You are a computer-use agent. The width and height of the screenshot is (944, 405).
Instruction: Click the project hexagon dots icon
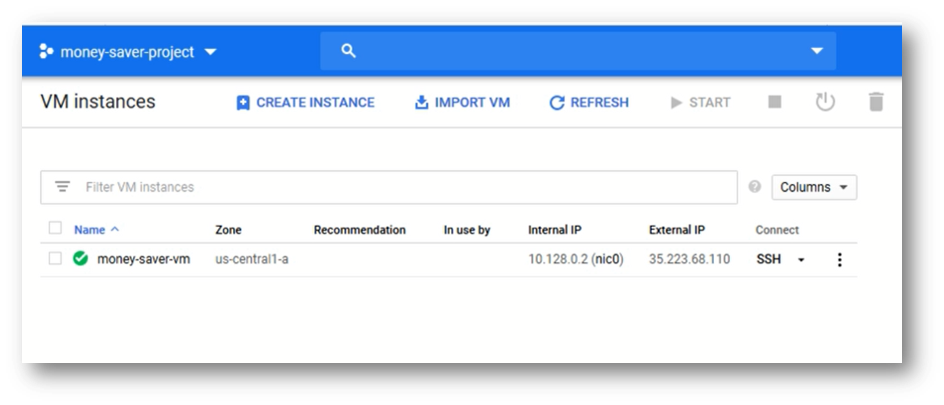(46, 52)
